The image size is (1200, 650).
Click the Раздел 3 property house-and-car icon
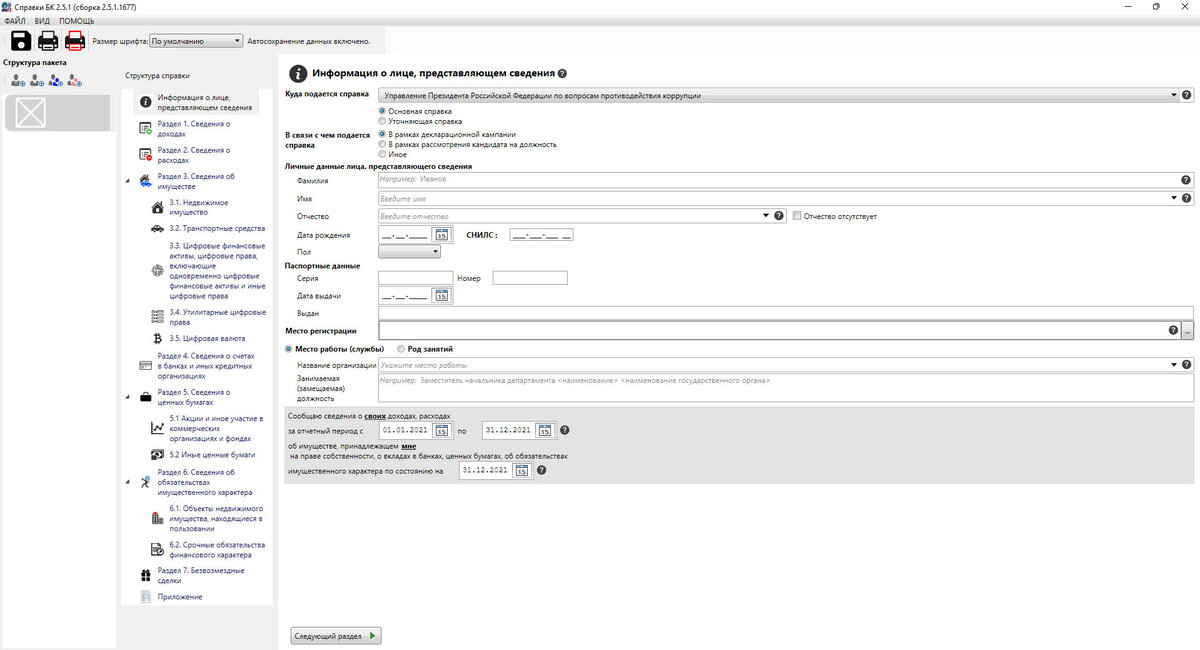(146, 181)
